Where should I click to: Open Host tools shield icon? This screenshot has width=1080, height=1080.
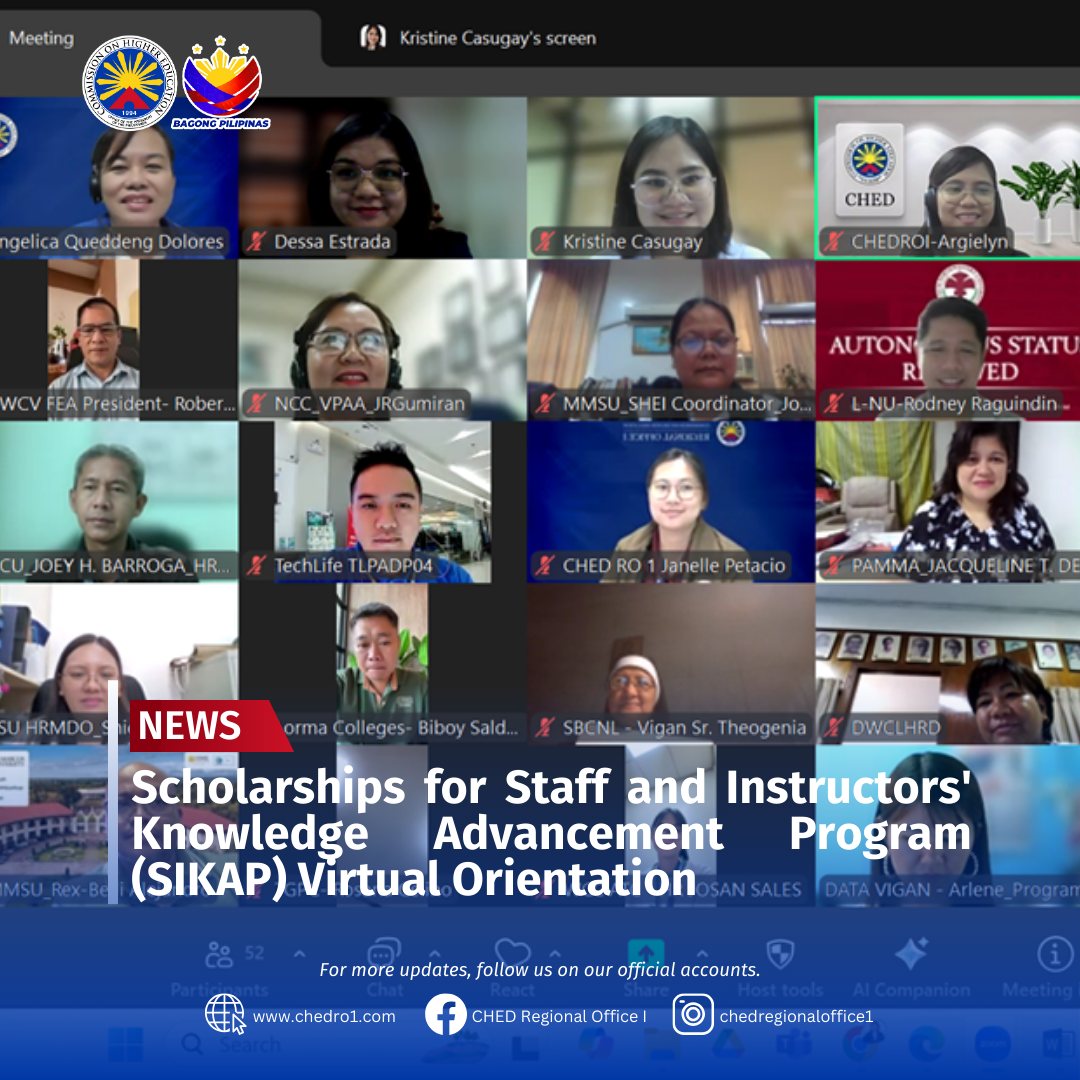coord(780,955)
